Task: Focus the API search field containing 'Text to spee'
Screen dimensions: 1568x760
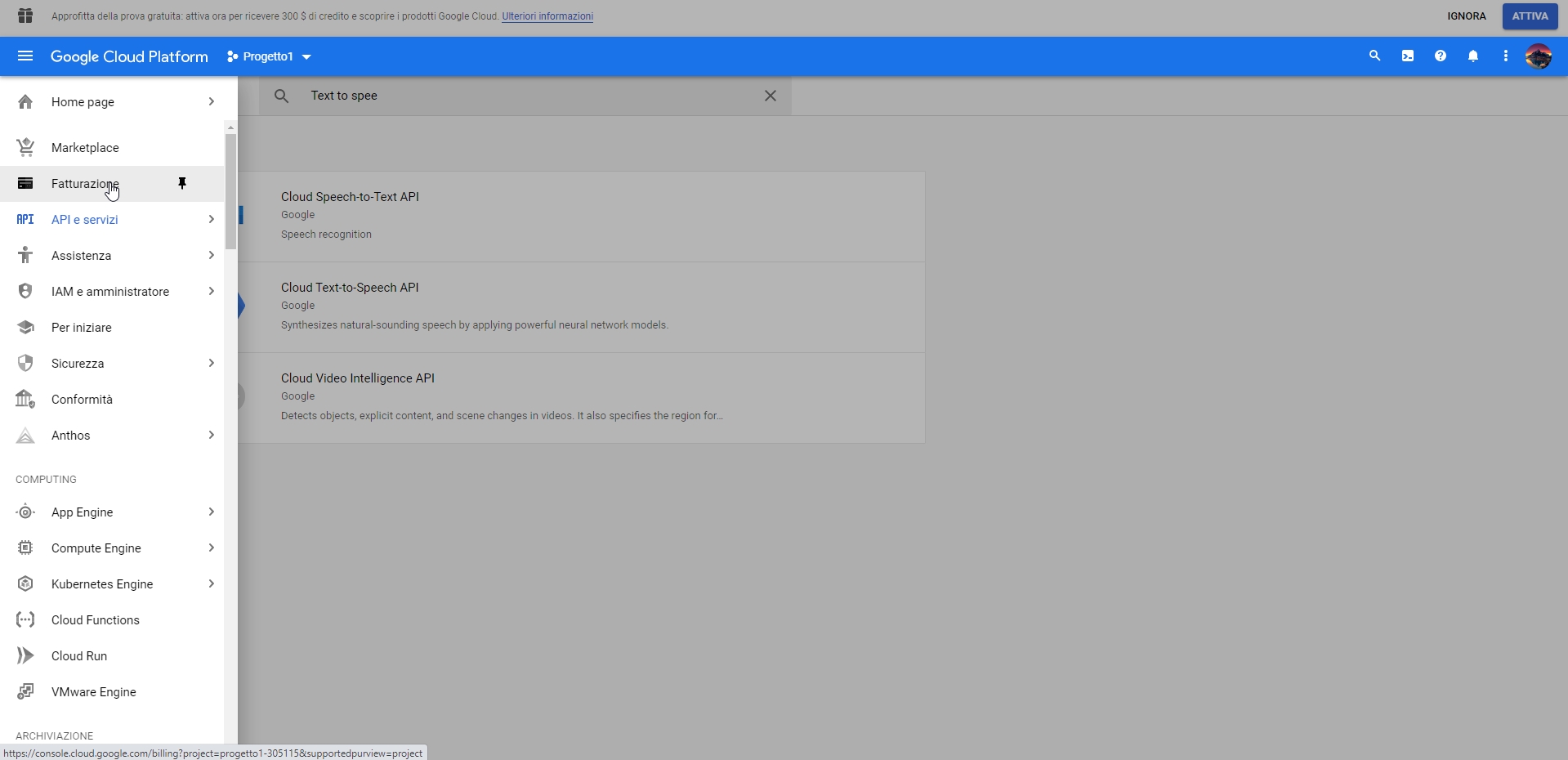Action: click(x=525, y=96)
